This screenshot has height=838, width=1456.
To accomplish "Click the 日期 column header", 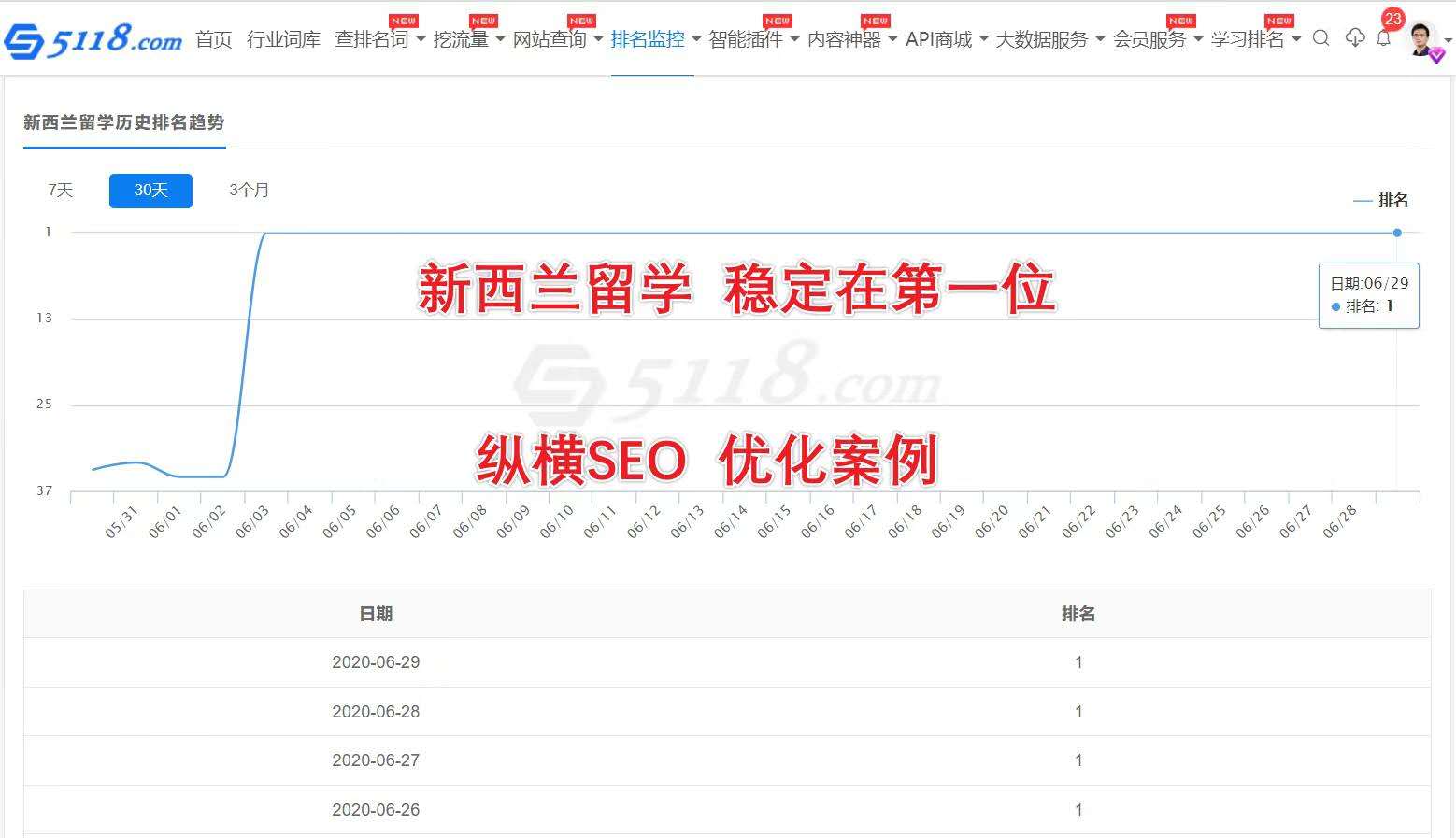I will [x=376, y=614].
